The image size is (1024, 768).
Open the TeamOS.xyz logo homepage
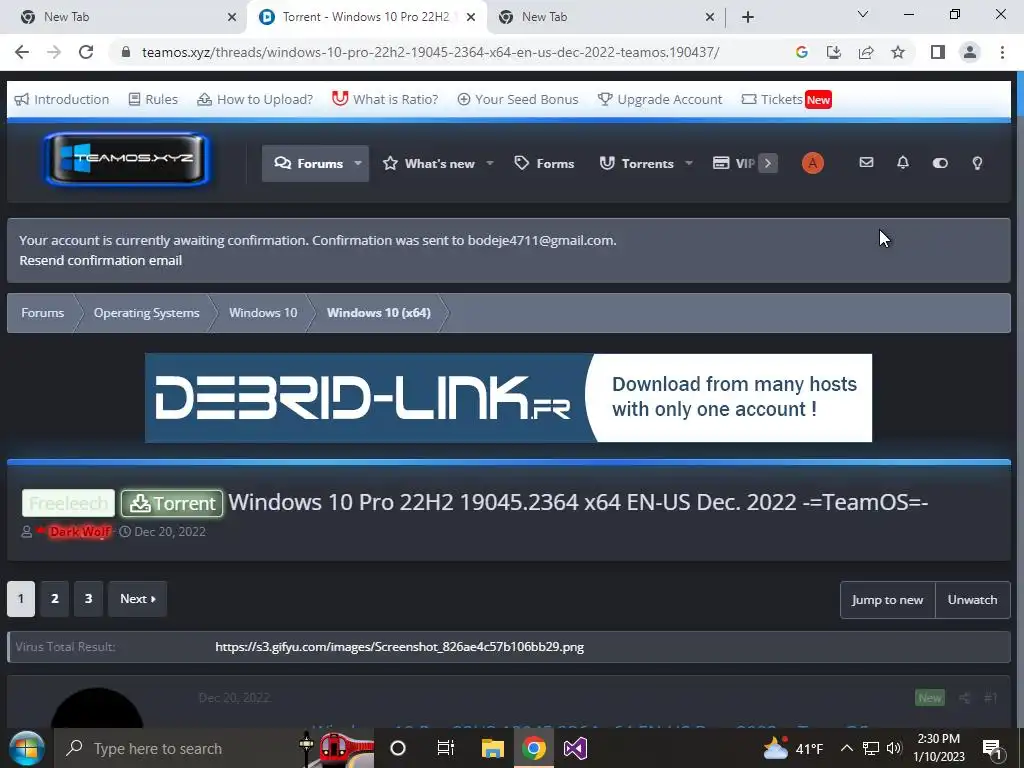(x=127, y=159)
